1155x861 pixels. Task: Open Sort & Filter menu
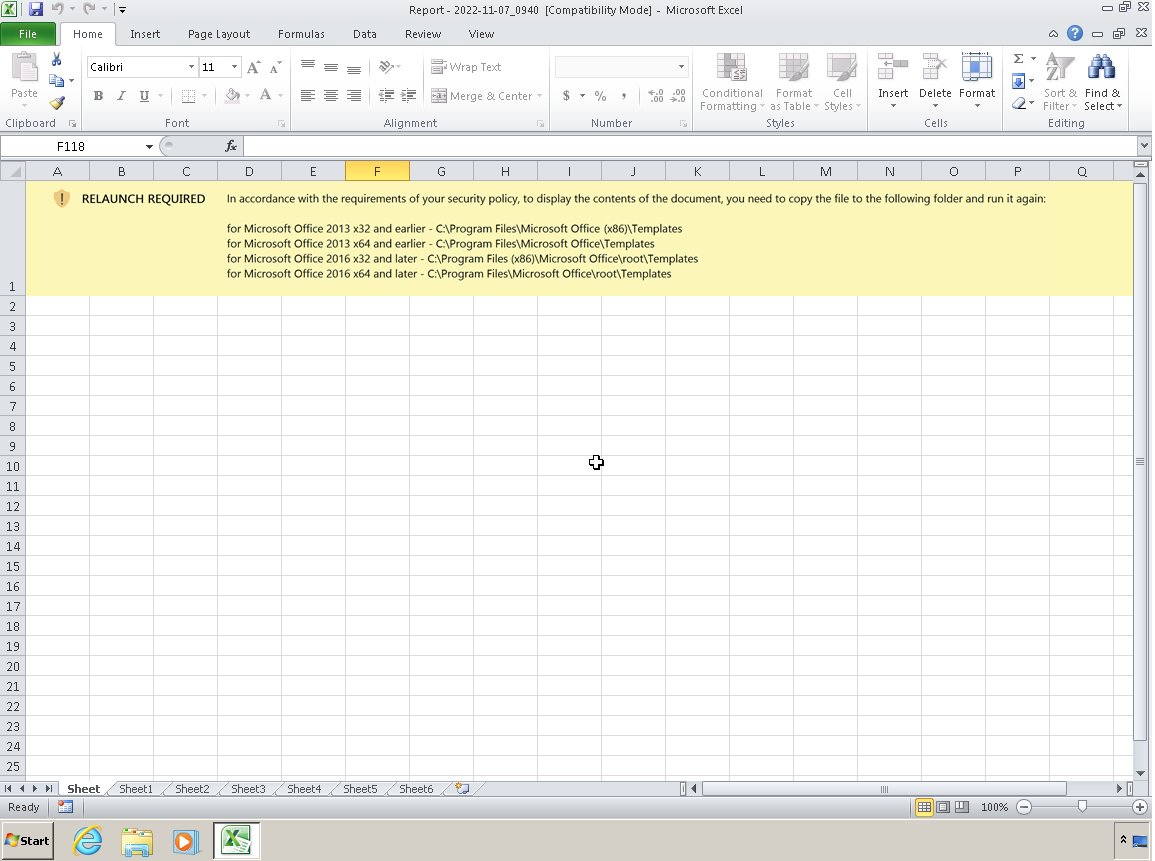(x=1060, y=82)
